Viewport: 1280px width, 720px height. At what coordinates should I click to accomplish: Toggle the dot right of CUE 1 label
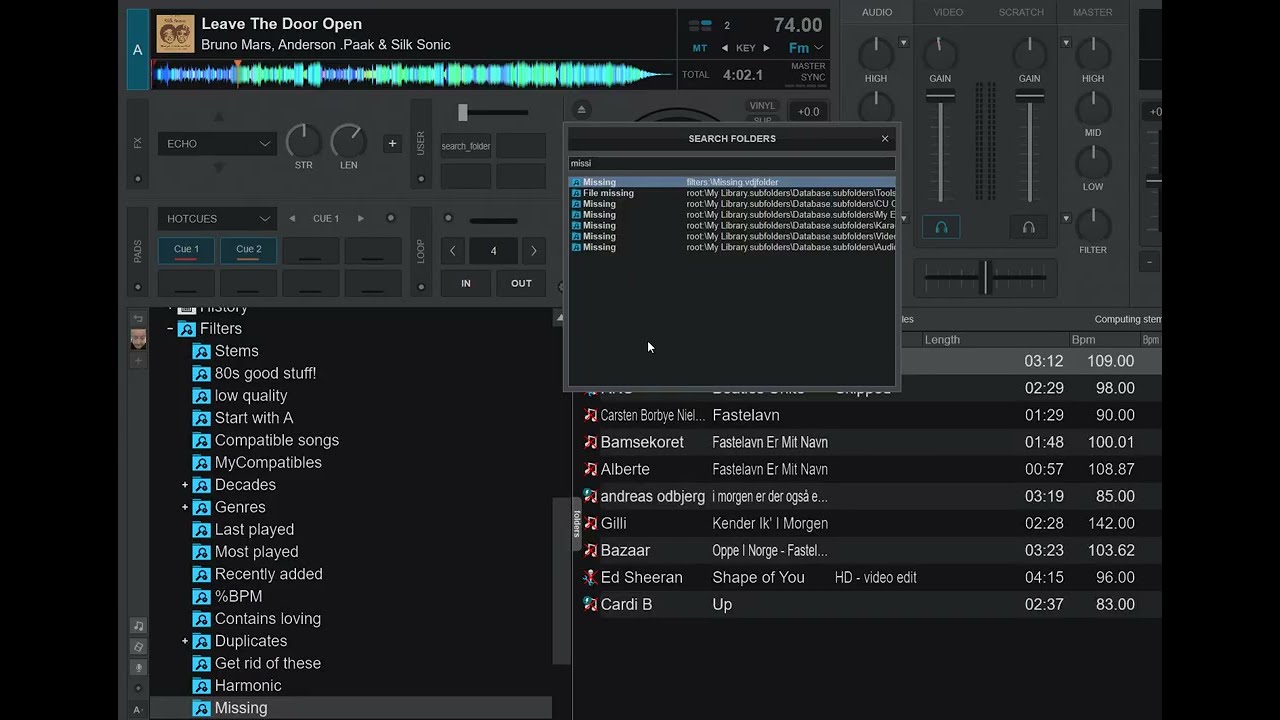pos(391,218)
